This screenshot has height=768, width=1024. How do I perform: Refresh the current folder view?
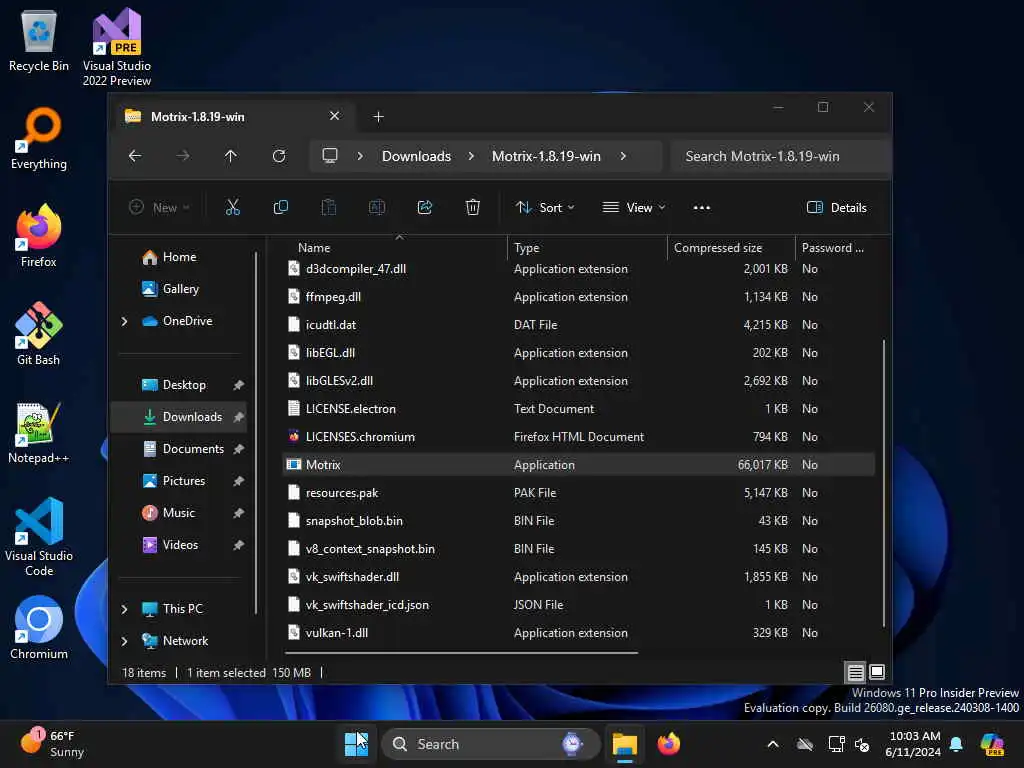279,156
